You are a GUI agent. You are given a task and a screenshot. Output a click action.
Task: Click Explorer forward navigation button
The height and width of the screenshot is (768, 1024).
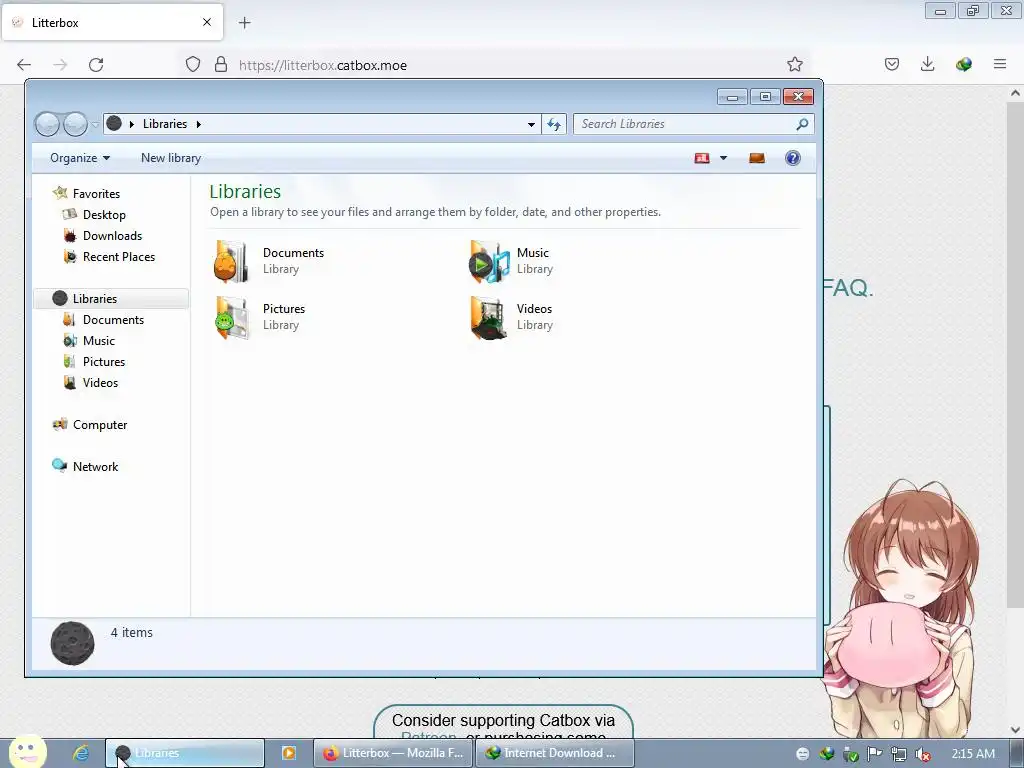coord(75,124)
